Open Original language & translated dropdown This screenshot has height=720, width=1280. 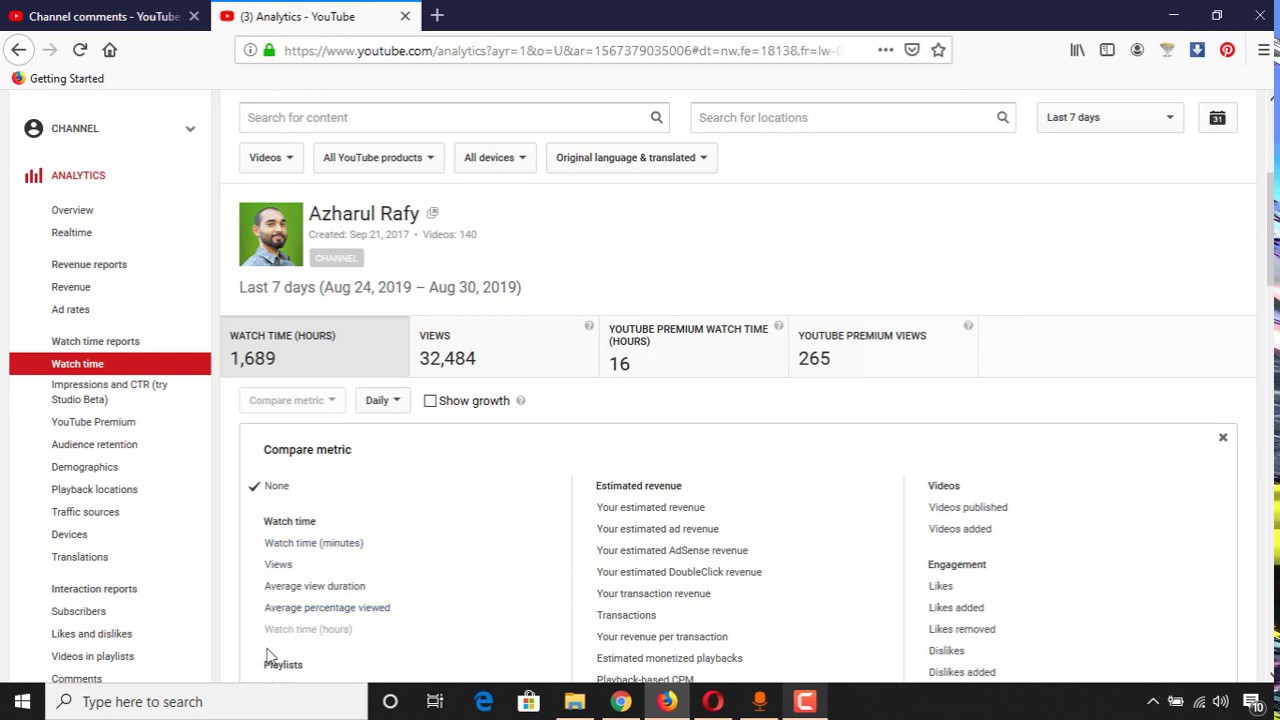click(x=631, y=157)
